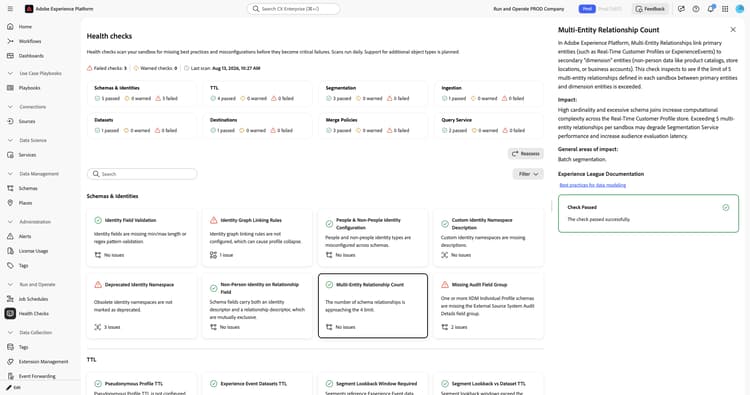This screenshot has width=750, height=395.
Task: Open Event Forwarding in the sidebar
Action: [x=37, y=376]
